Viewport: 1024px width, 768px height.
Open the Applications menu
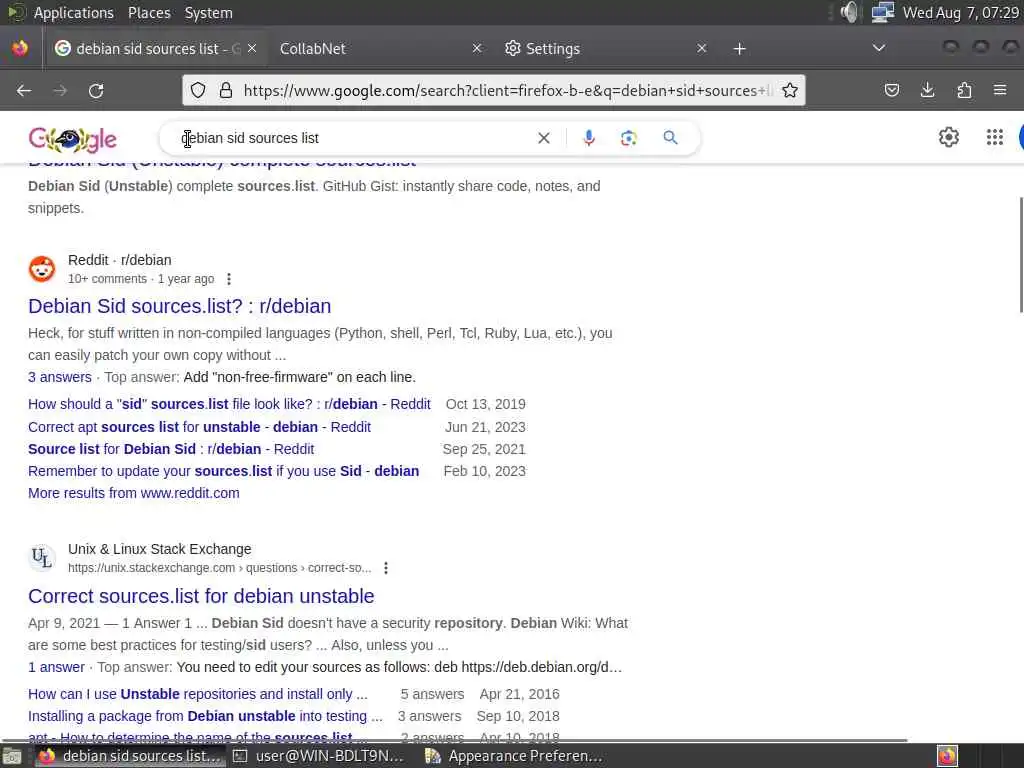73,12
